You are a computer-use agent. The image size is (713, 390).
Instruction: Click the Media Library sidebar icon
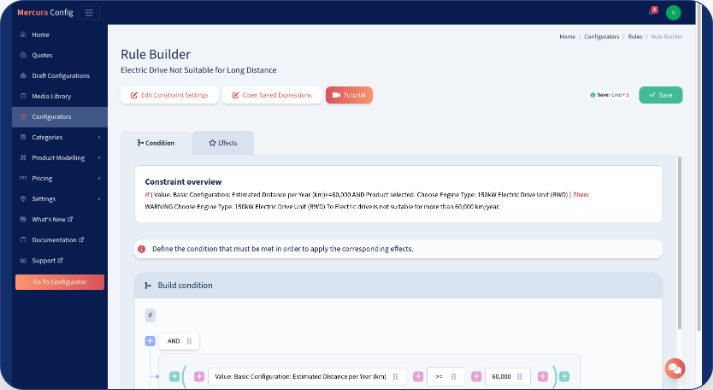click(x=23, y=96)
